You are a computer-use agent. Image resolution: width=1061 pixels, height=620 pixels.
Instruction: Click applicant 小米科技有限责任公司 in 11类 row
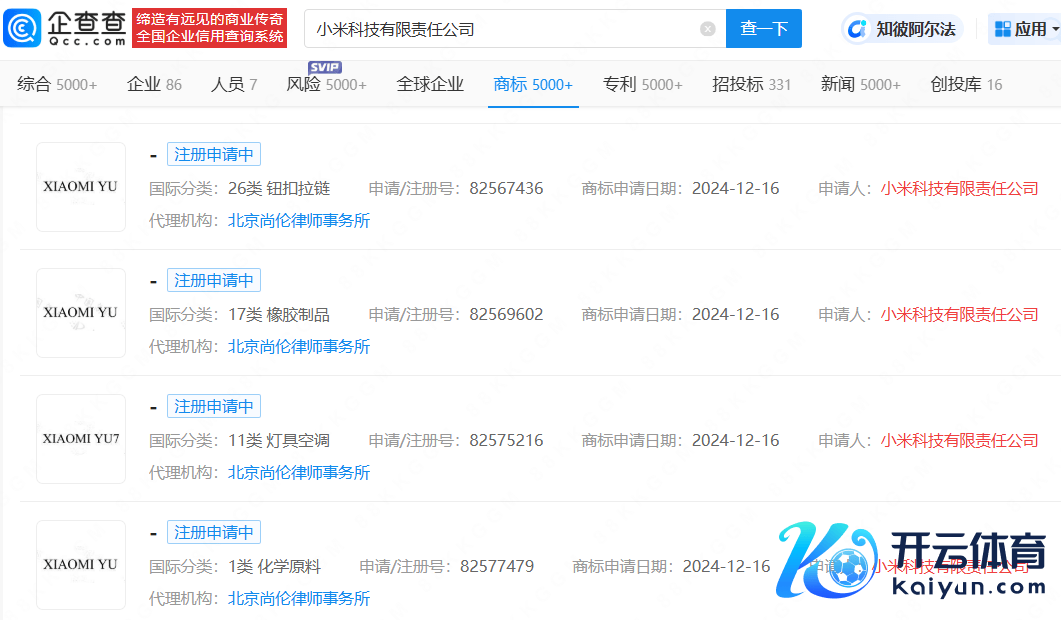[x=959, y=440]
